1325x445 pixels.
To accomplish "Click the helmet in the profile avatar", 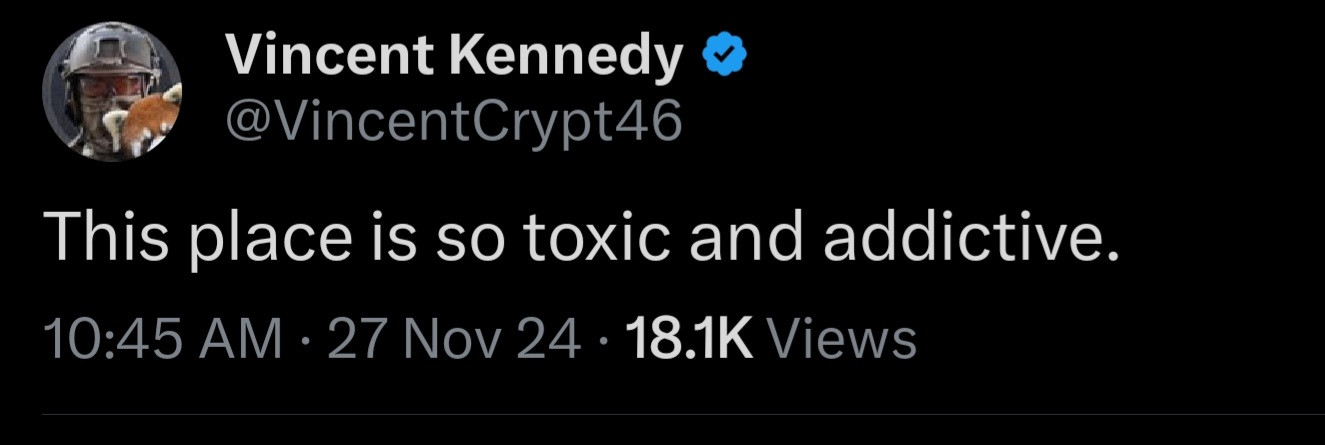I will click(104, 55).
